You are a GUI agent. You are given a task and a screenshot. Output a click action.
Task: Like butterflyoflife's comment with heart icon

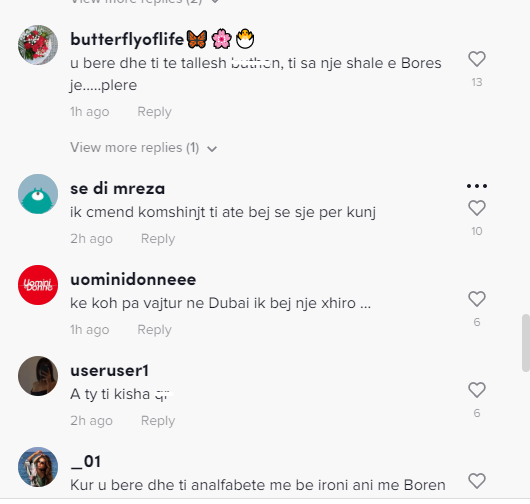point(477,59)
